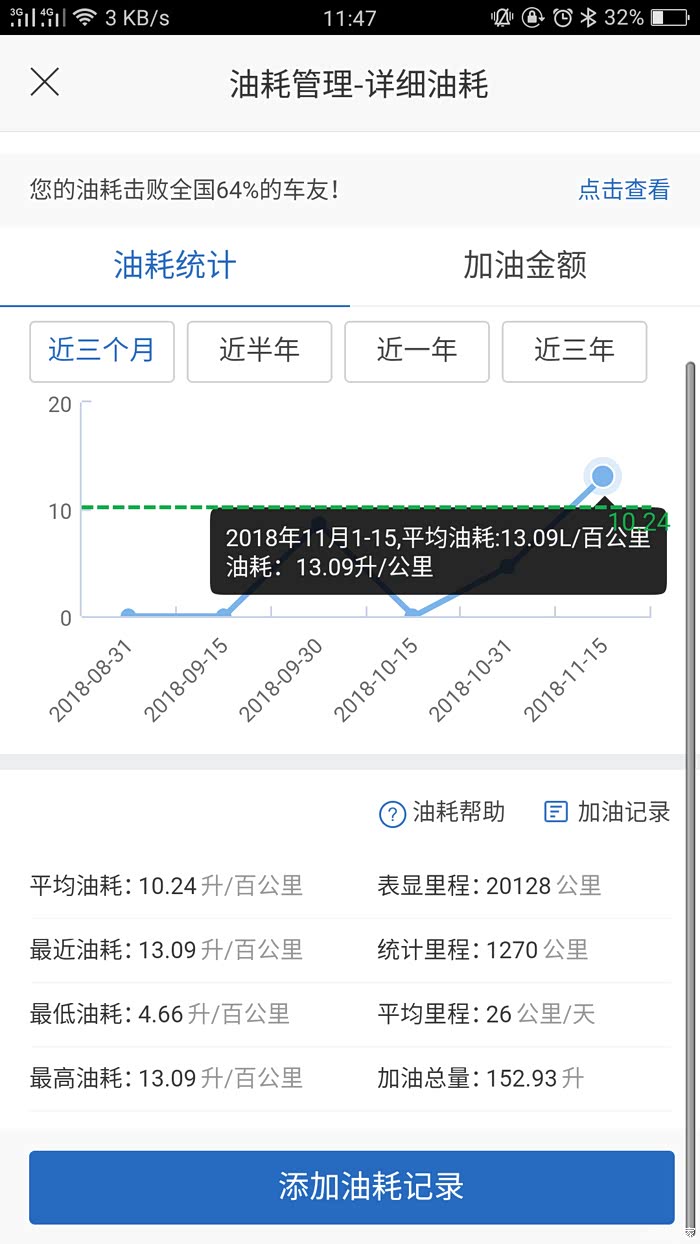Tap the alarm clock status icon
This screenshot has height=1244, width=700.
click(x=563, y=18)
